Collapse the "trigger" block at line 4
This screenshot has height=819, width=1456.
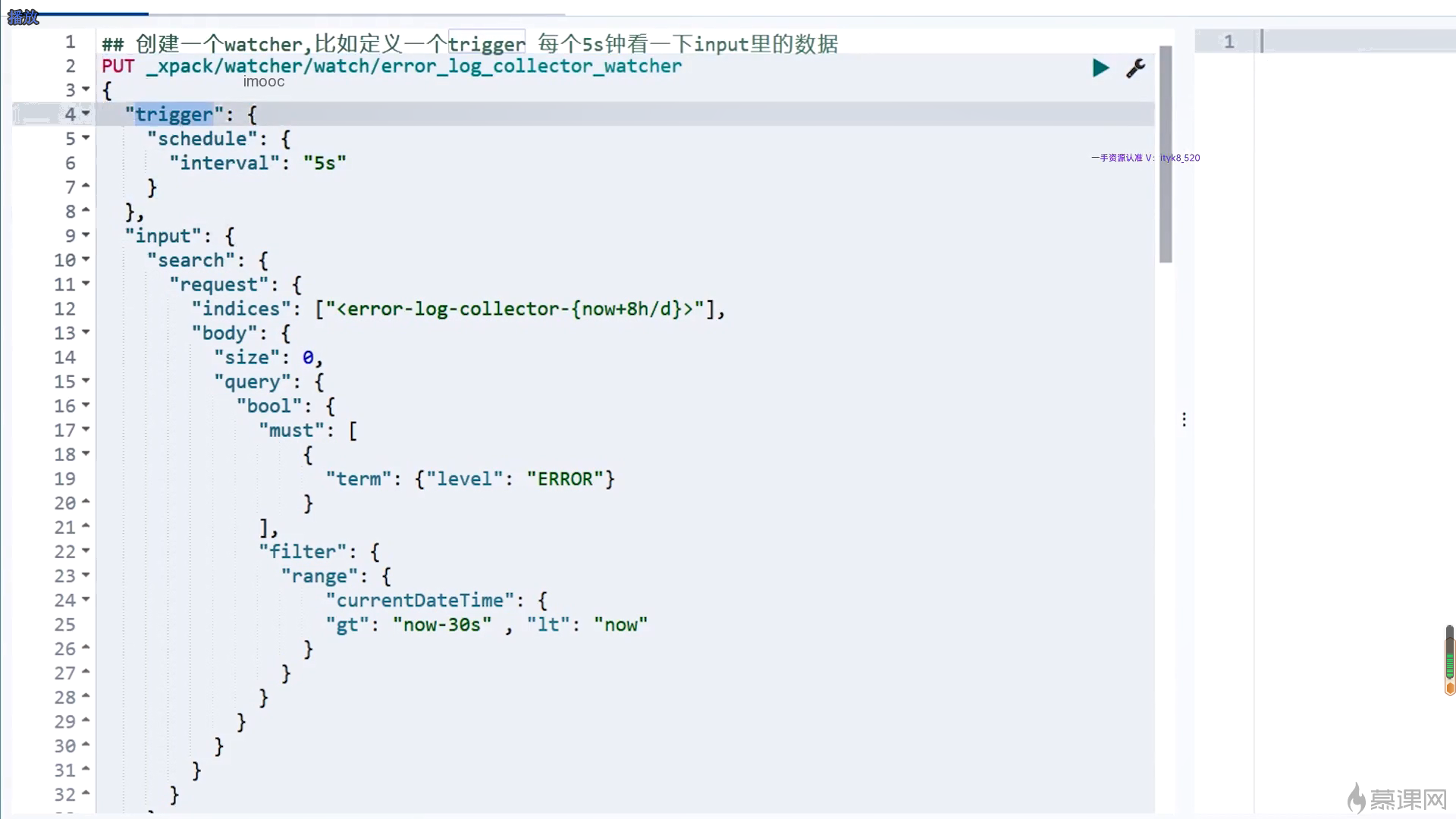pyautogui.click(x=86, y=114)
